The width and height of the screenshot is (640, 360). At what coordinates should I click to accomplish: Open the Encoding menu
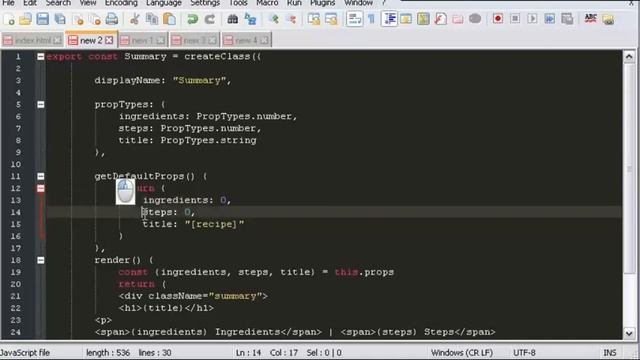pyautogui.click(x=121, y=3)
